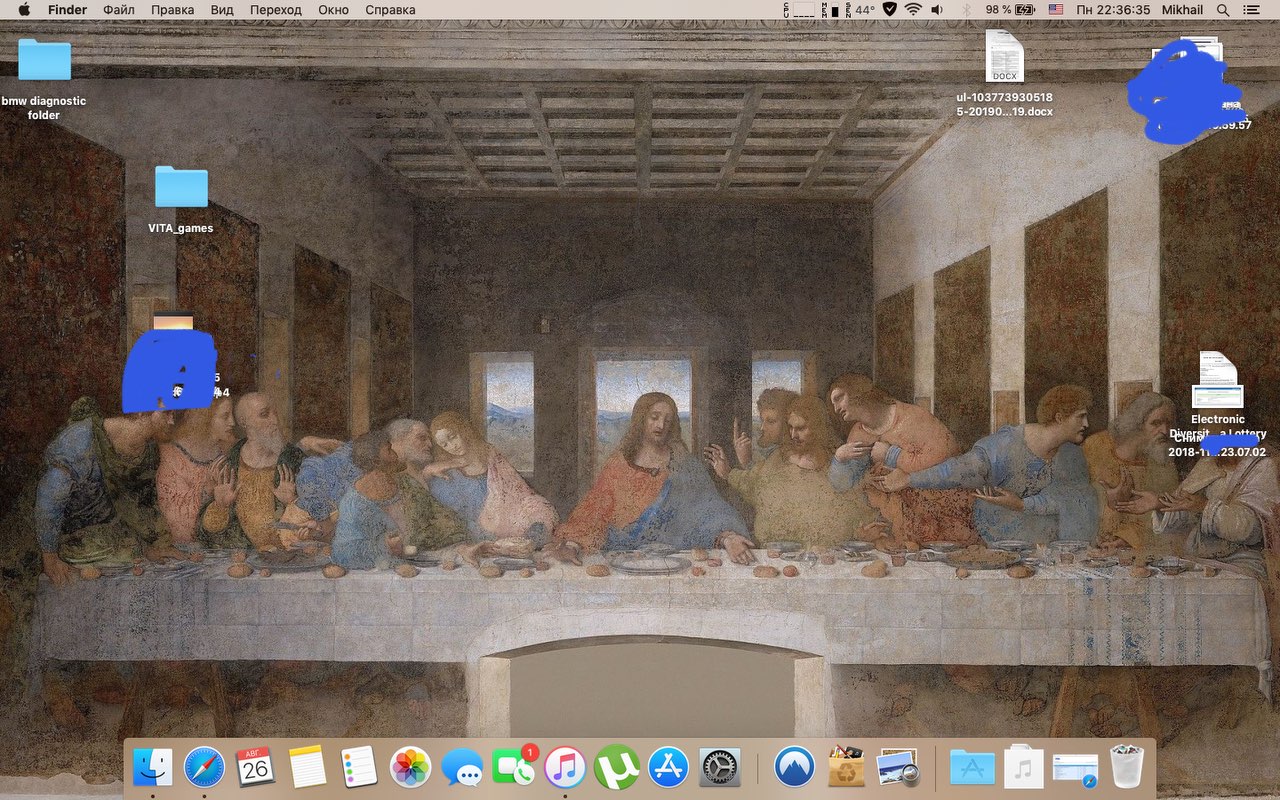Open uTorrent from the Dock

617,767
